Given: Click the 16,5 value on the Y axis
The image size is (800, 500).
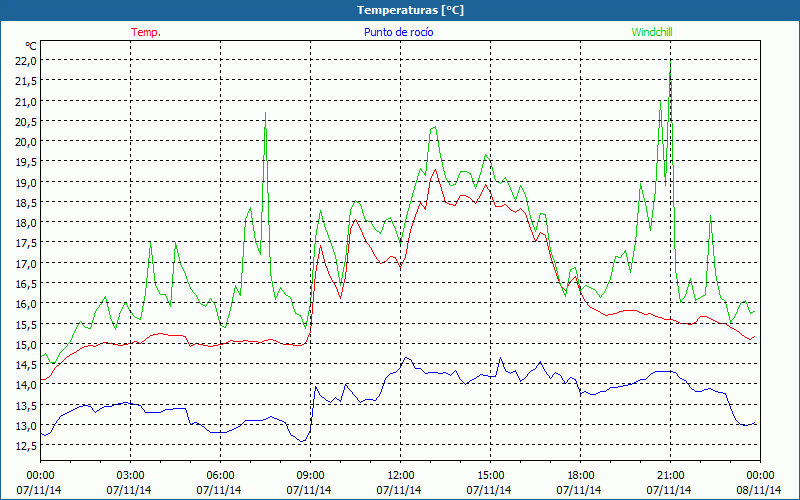Looking at the screenshot, I should click(27, 284).
